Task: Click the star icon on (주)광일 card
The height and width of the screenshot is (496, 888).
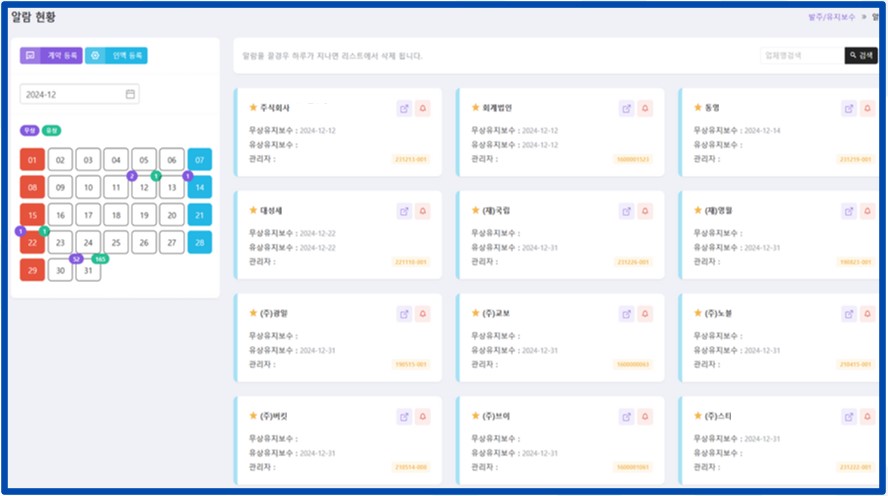Action: coord(253,313)
